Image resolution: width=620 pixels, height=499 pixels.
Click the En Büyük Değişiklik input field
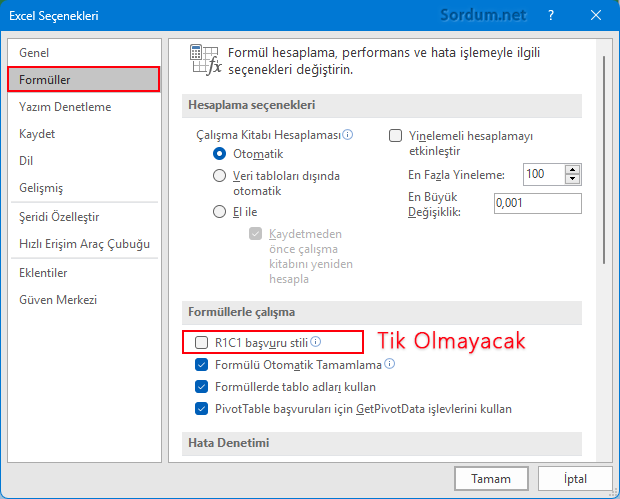(x=538, y=203)
